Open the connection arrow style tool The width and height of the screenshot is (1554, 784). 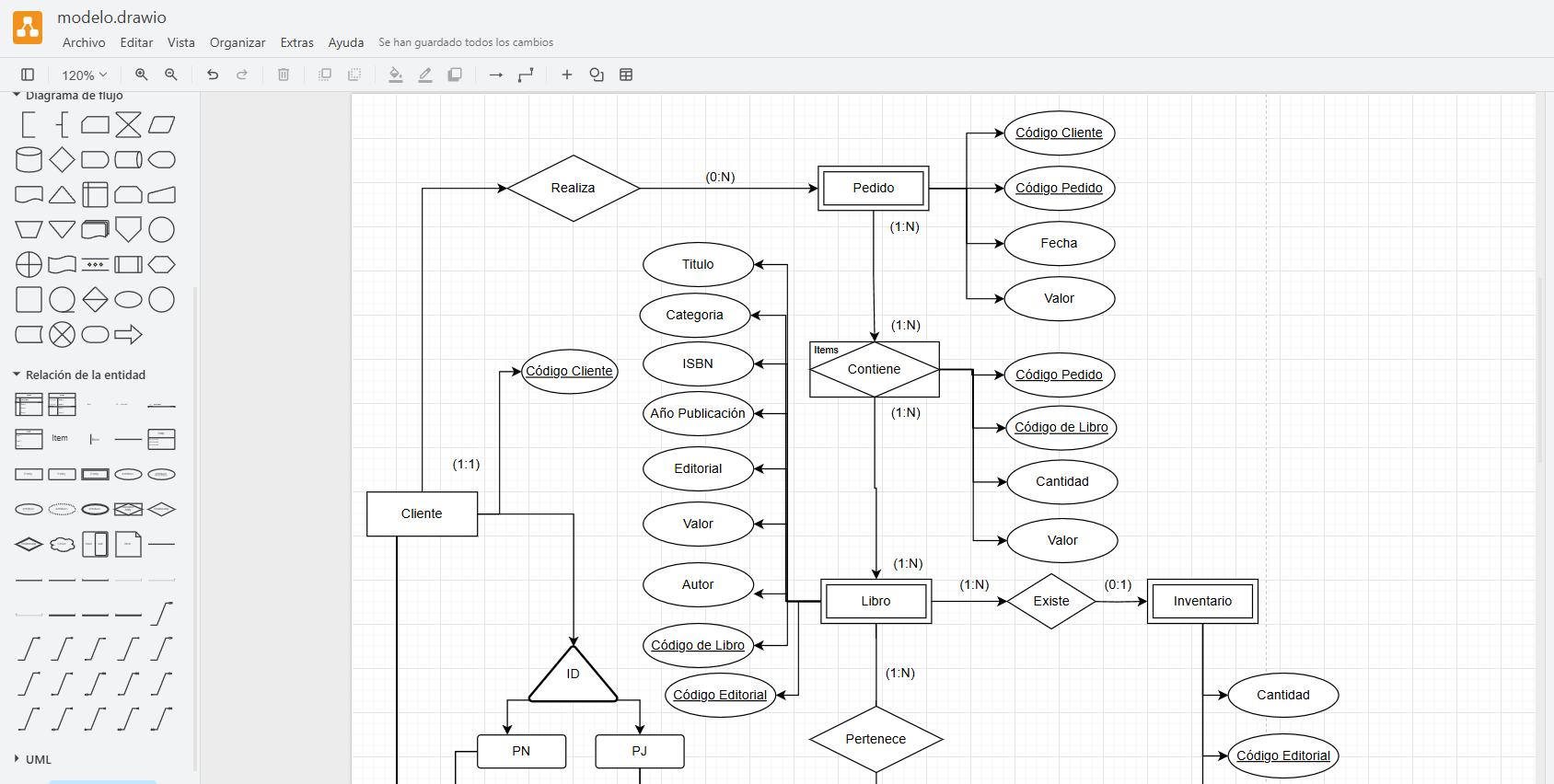tap(496, 75)
